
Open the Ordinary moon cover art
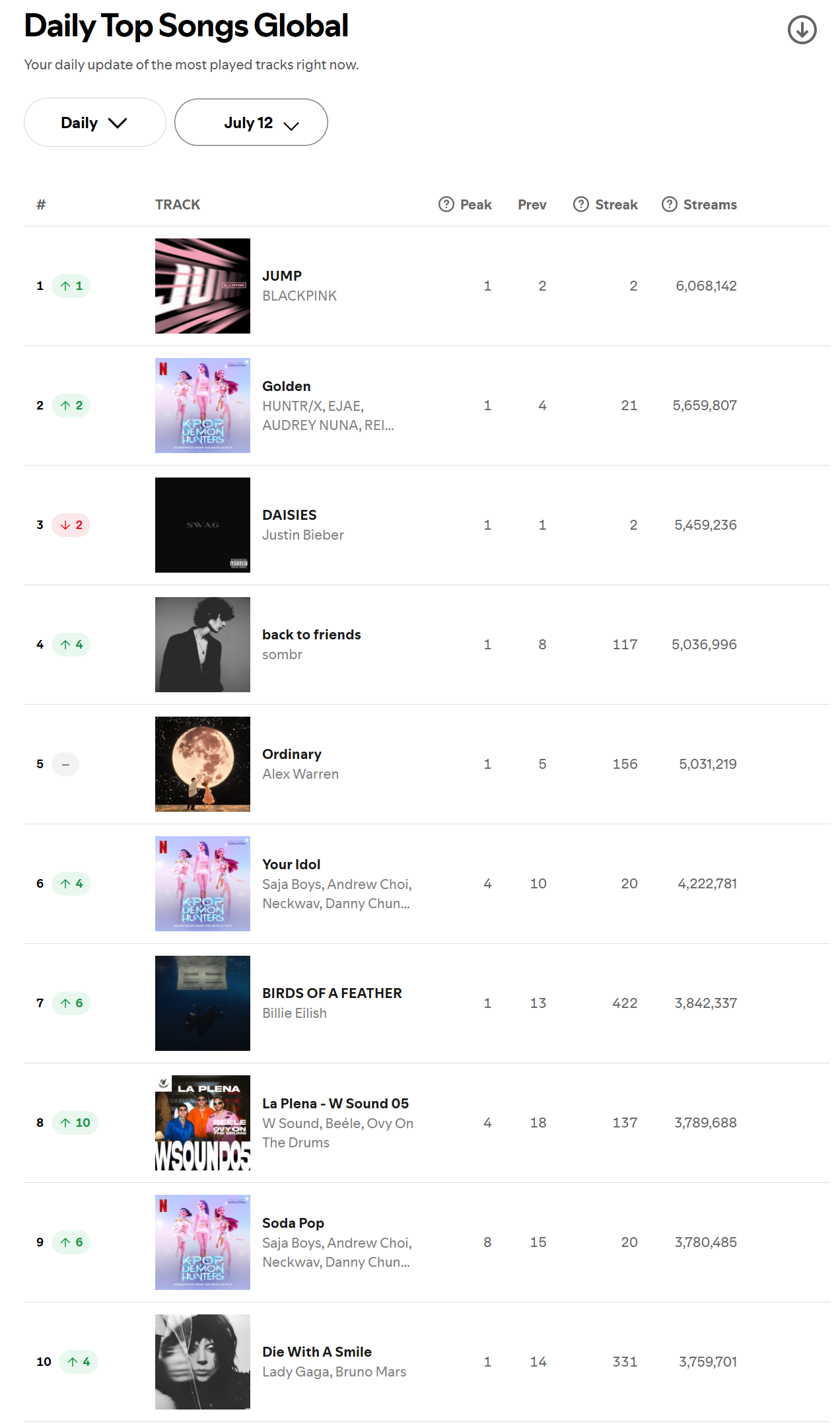click(x=203, y=764)
